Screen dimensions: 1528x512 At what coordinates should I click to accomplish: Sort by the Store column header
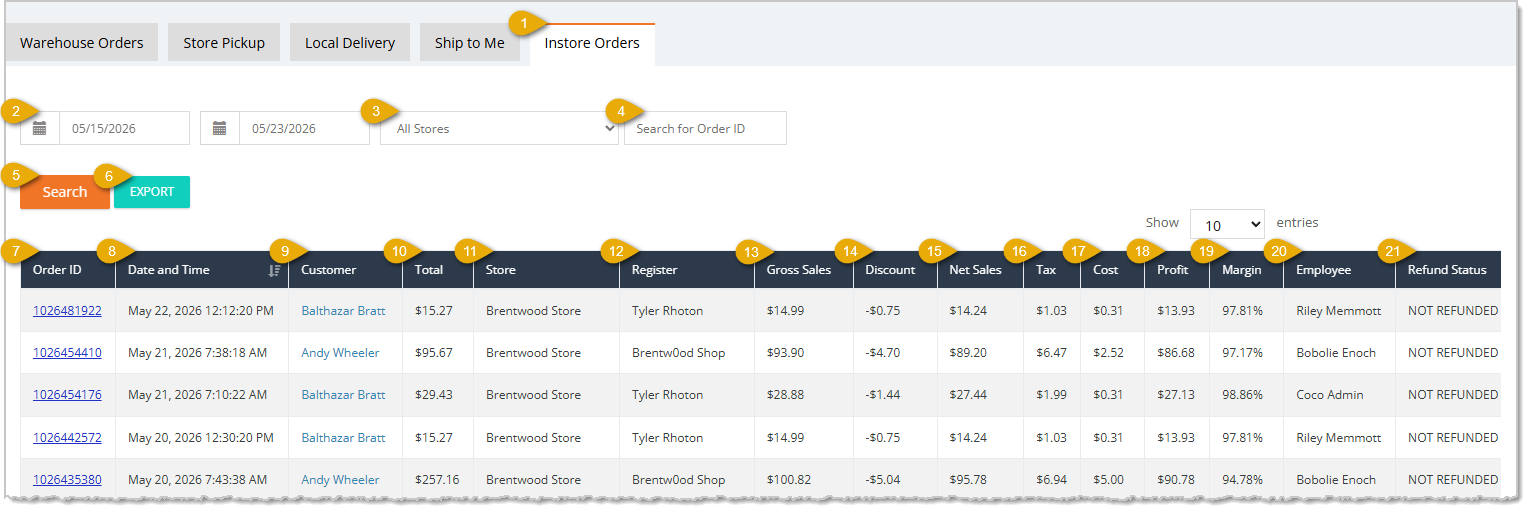tap(547, 270)
